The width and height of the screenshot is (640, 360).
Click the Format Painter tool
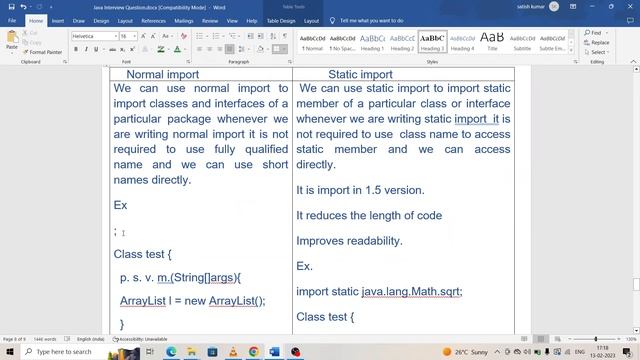[x=42, y=52]
